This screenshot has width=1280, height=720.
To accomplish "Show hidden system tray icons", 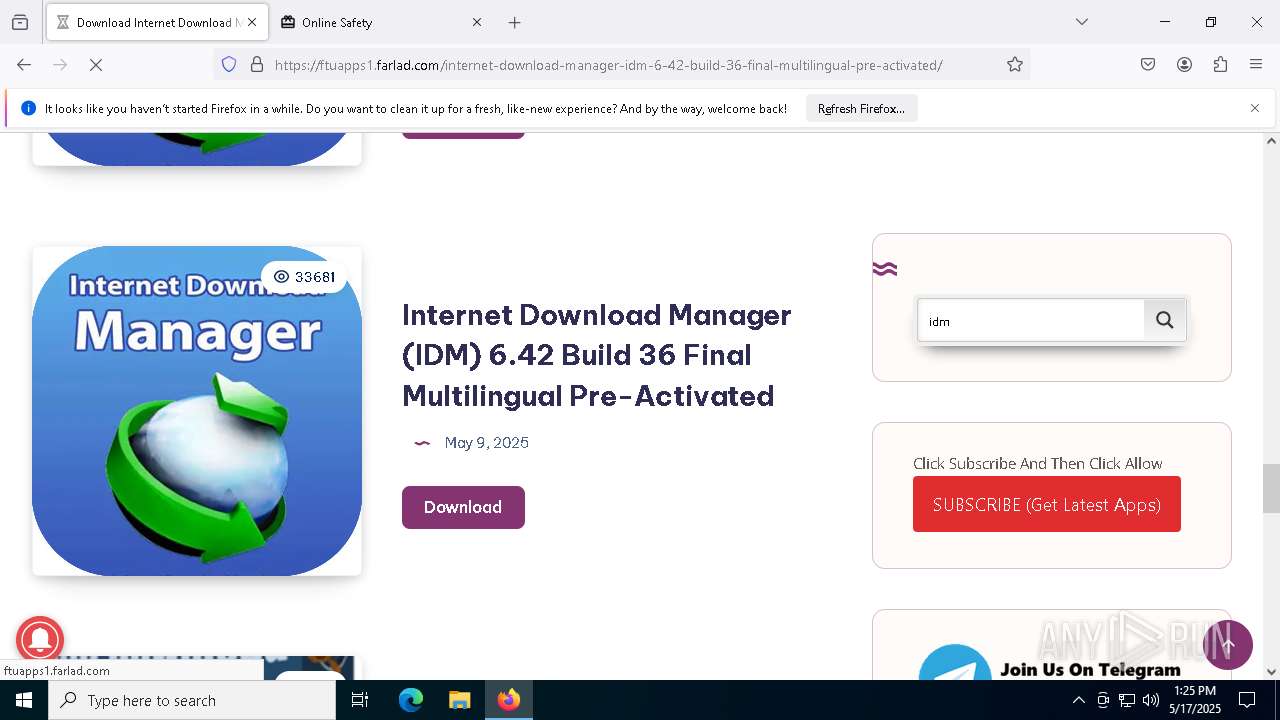I will (x=1078, y=700).
